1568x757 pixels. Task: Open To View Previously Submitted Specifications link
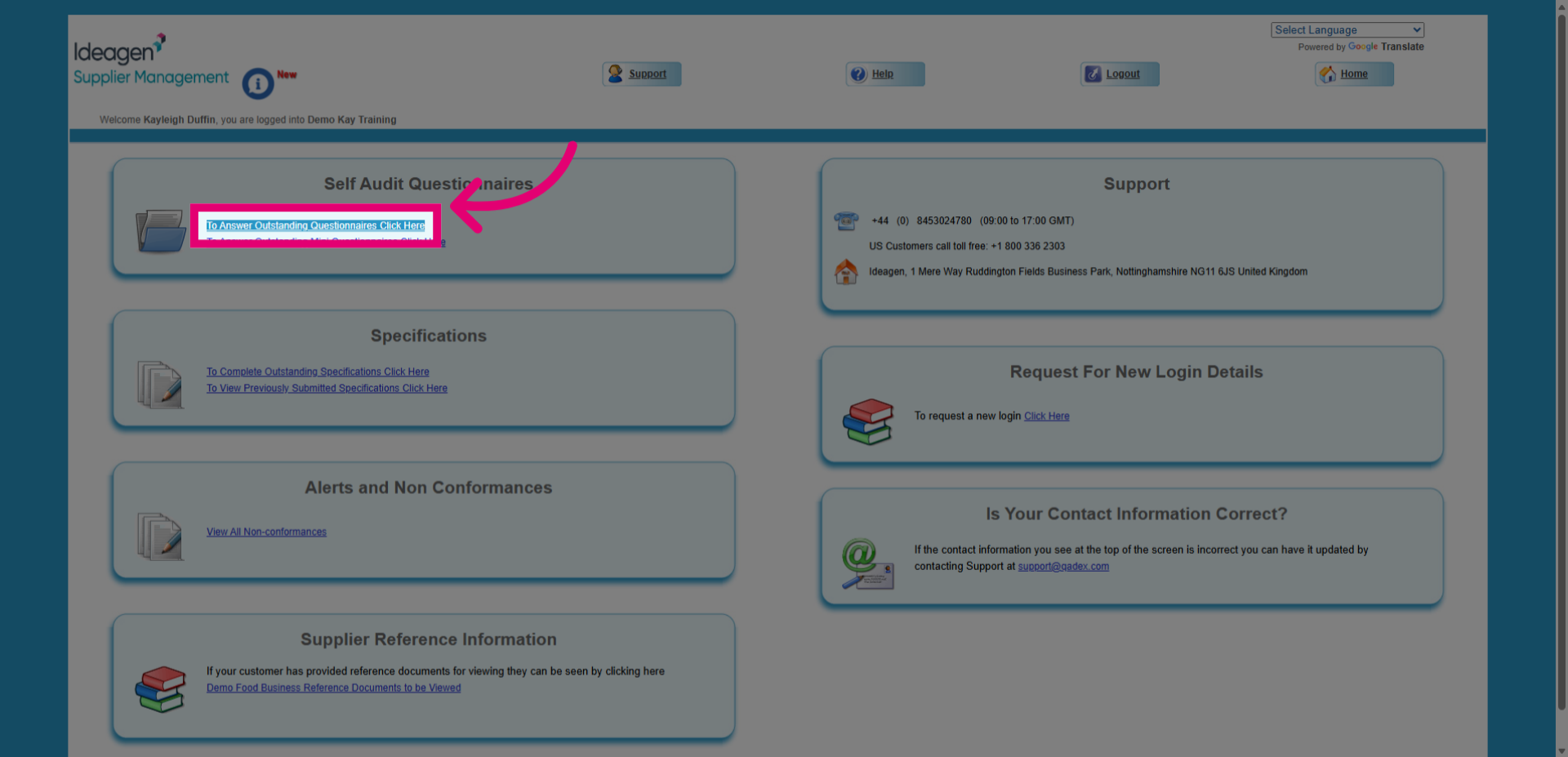click(327, 389)
